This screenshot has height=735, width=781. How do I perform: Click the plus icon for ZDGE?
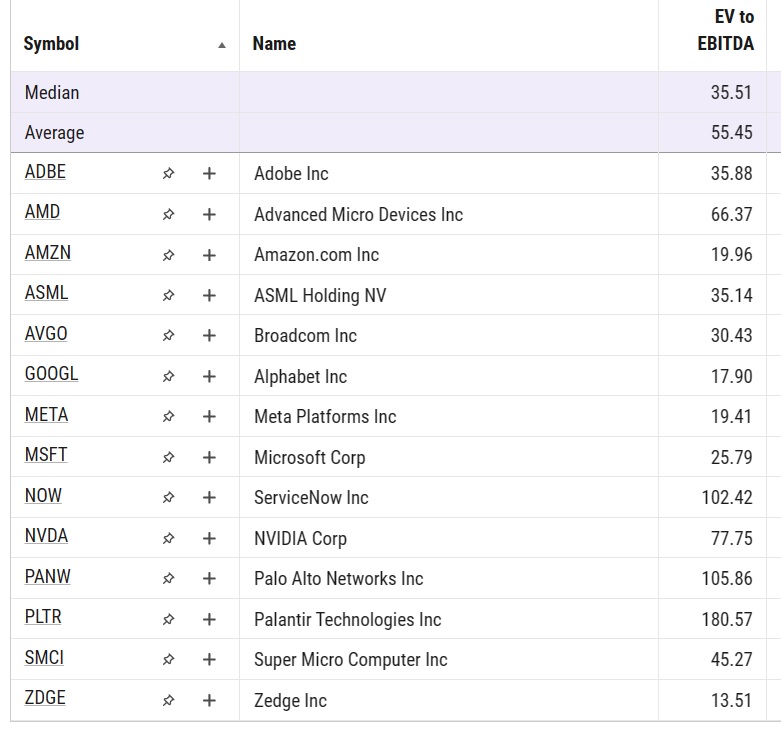click(x=209, y=700)
